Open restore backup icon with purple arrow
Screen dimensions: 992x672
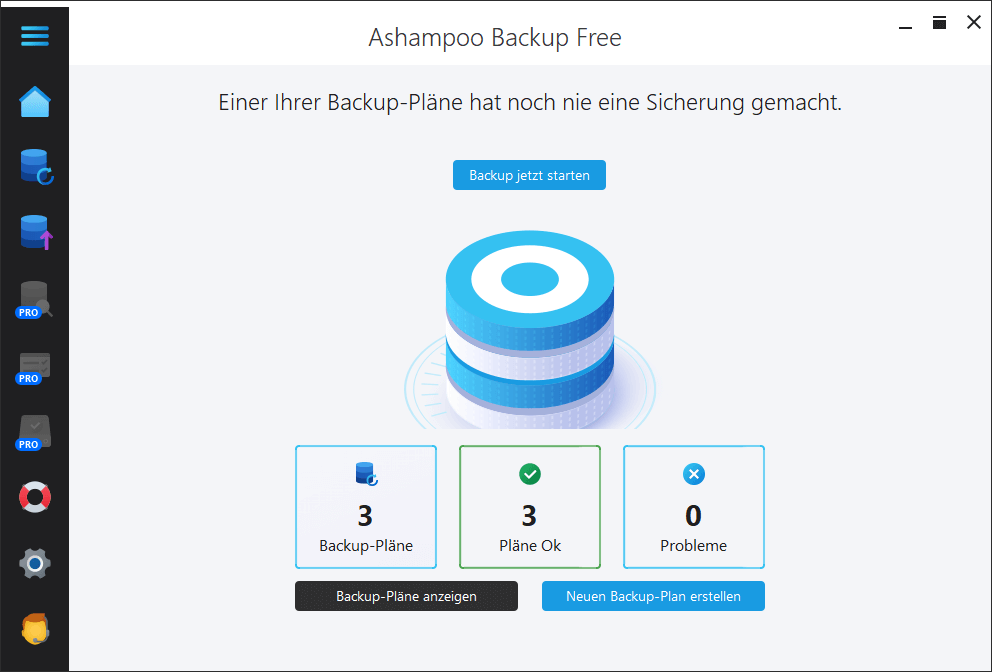(35, 232)
